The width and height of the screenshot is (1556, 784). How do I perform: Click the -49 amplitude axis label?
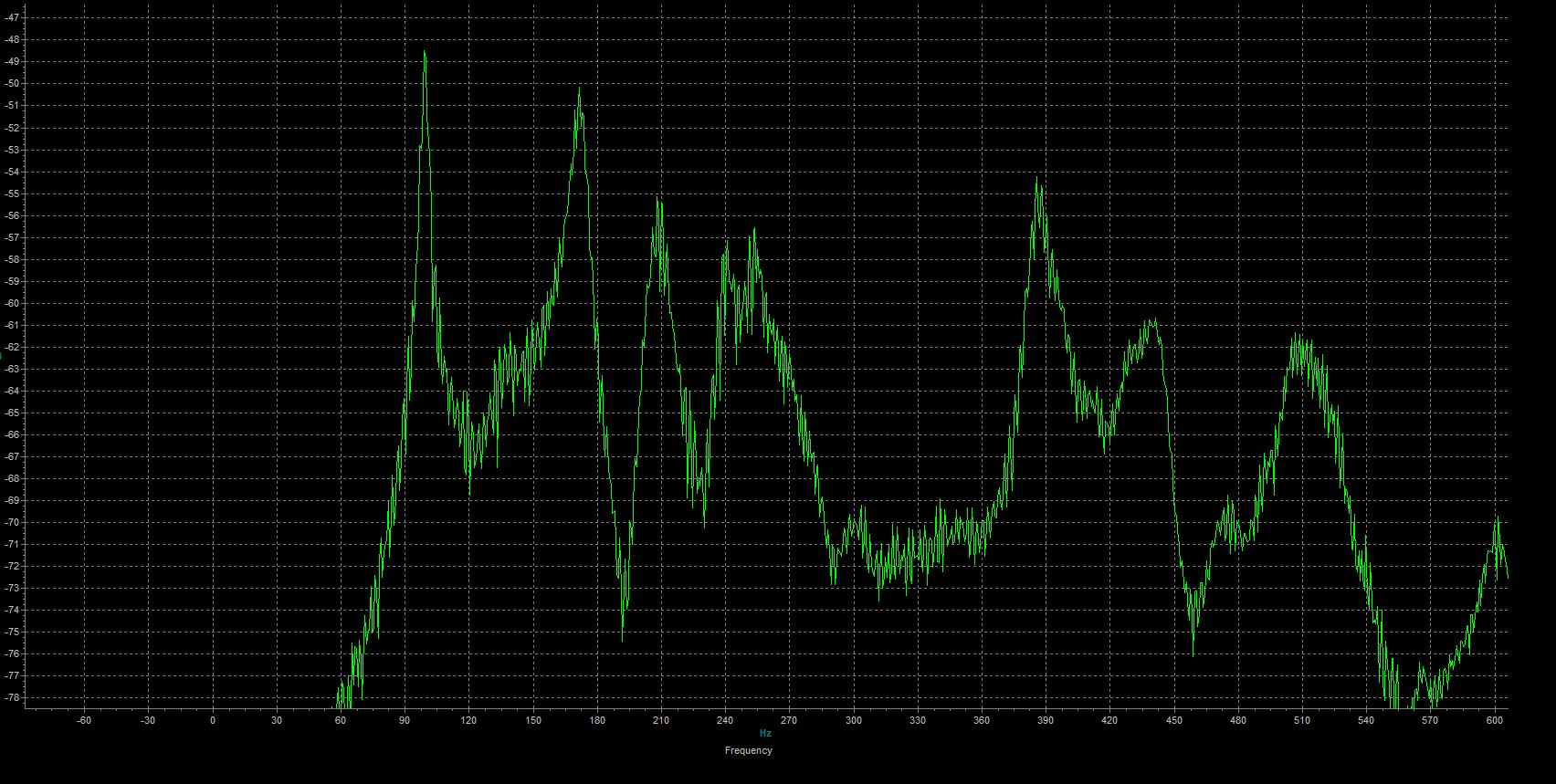[x=13, y=61]
